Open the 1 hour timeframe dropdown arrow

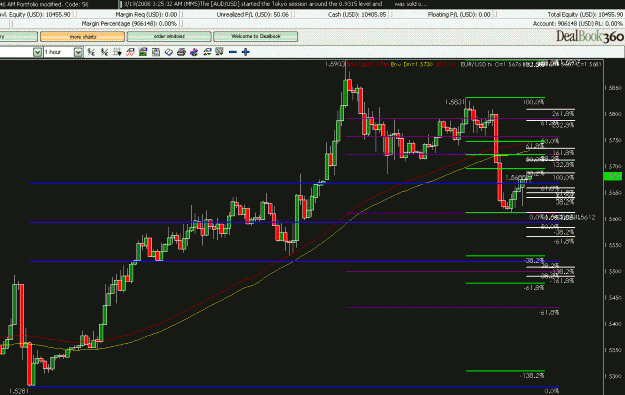coord(79,52)
